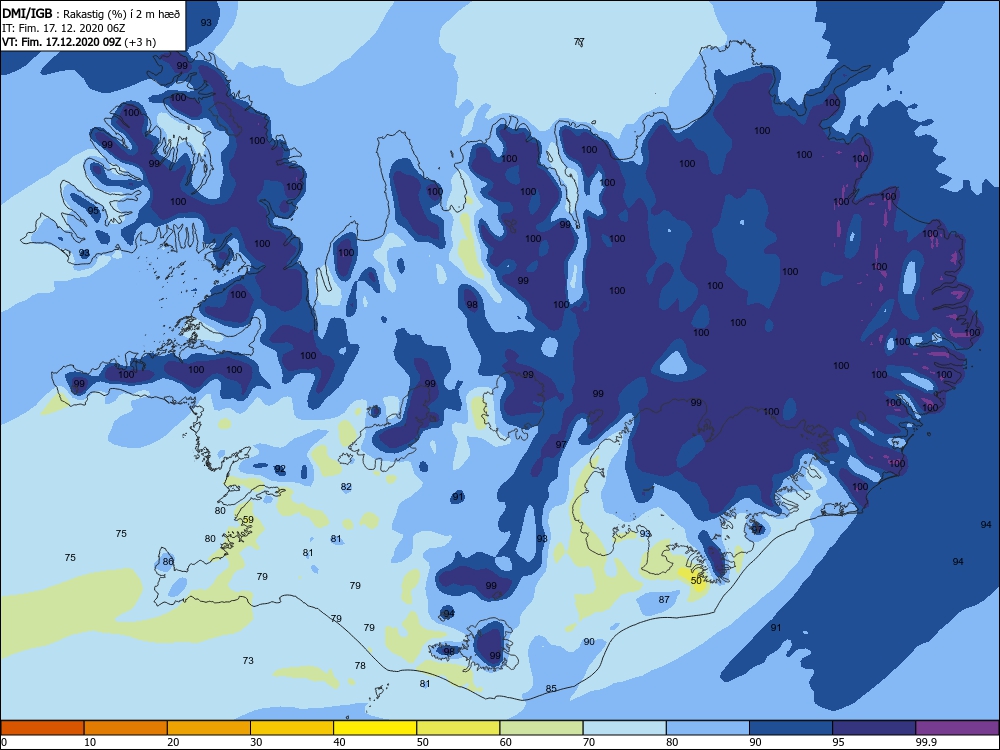Click the '59' humidity value on the map
This screenshot has width=1000, height=750.
tap(248, 519)
